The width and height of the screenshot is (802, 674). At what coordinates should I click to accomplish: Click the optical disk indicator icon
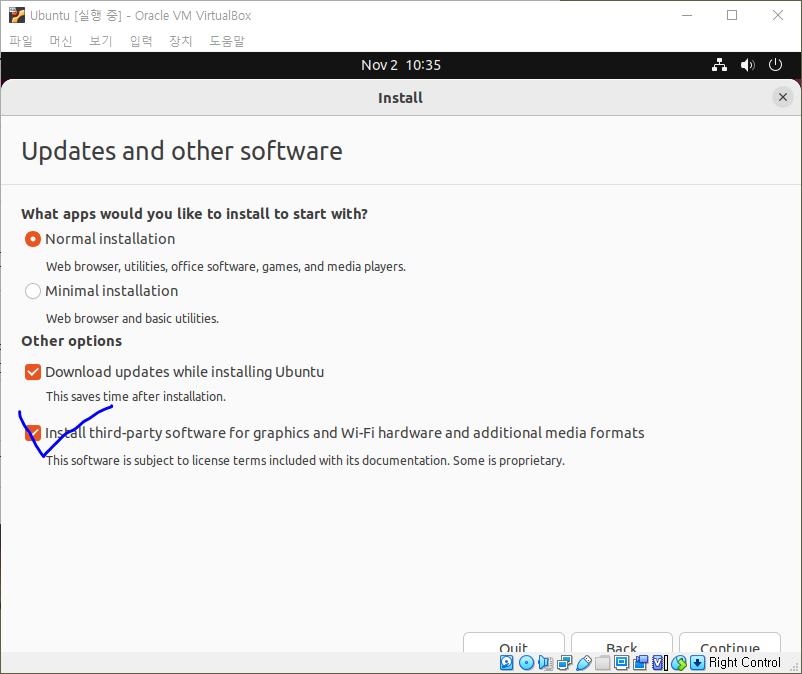tap(526, 663)
